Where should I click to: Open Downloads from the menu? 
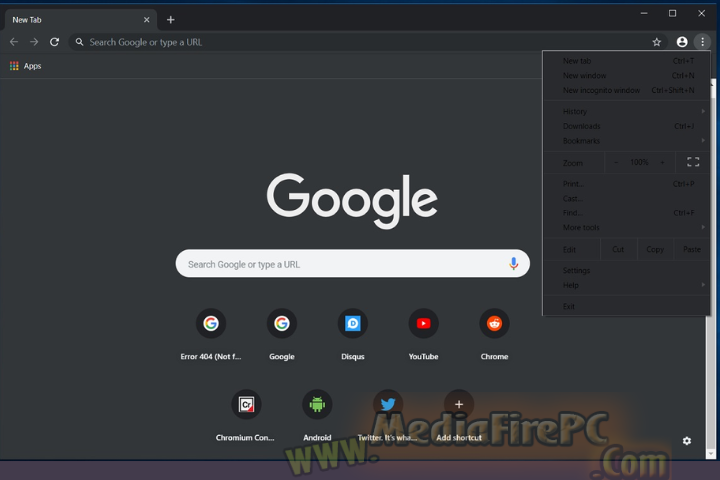click(626, 126)
